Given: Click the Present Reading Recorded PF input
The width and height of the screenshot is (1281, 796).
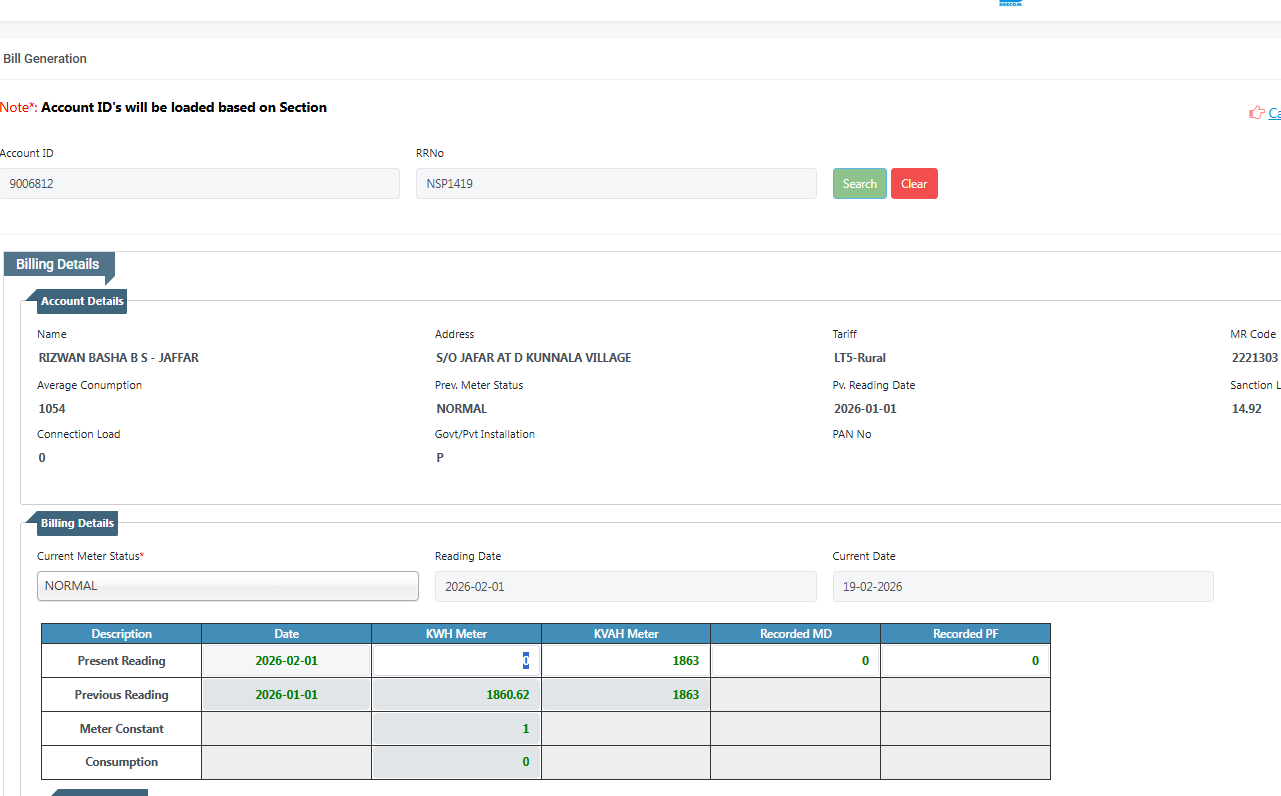Looking at the screenshot, I should (965, 661).
